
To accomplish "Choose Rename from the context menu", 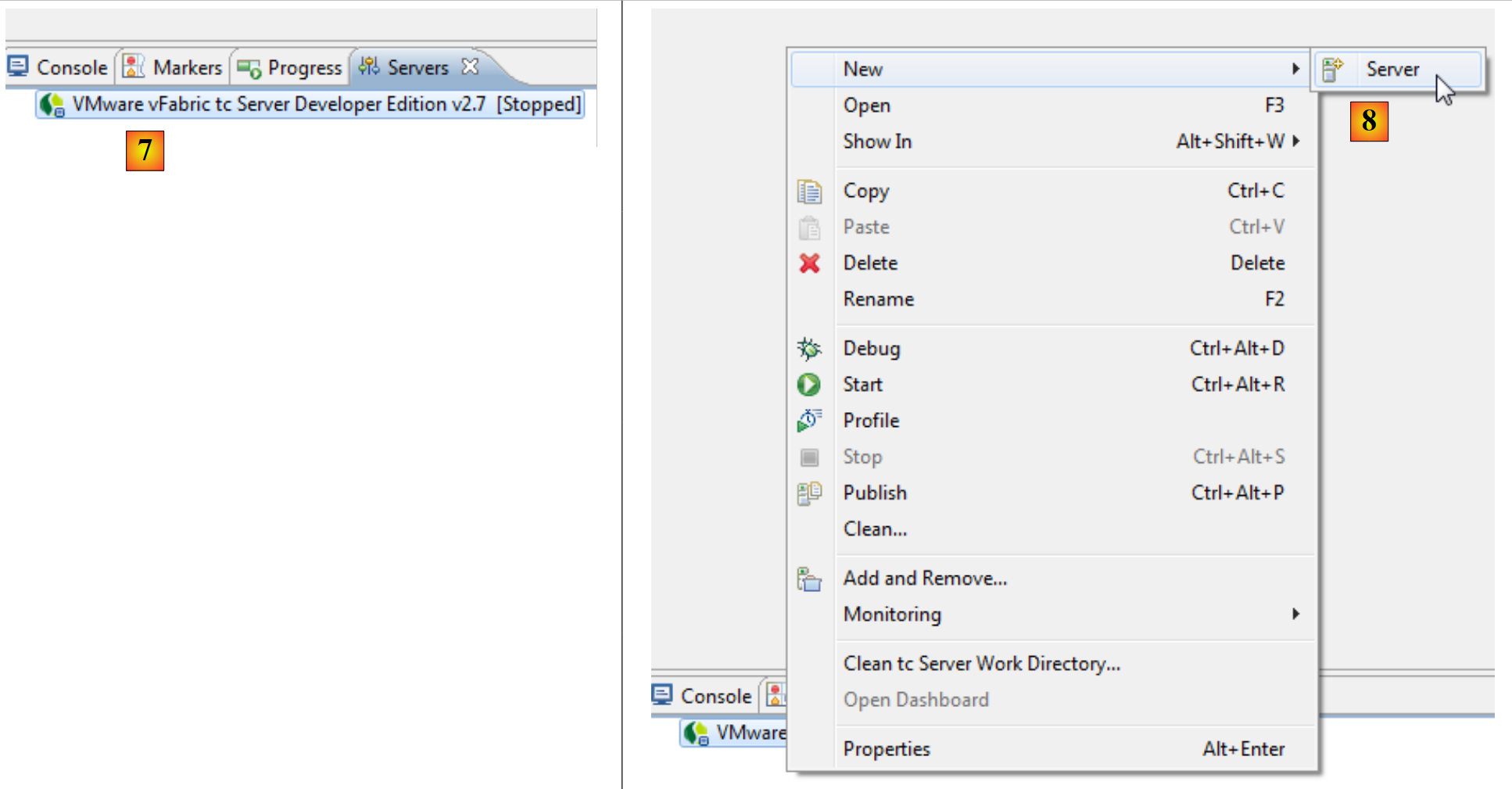I will pyautogui.click(x=878, y=299).
